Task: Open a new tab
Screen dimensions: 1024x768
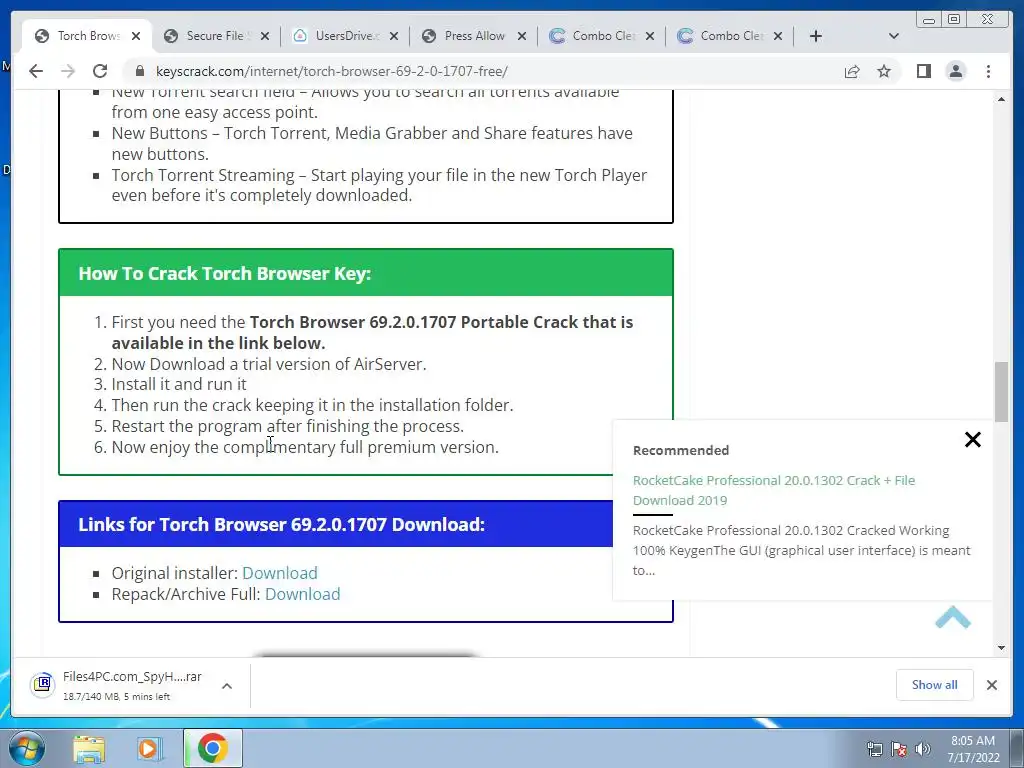Action: pos(816,36)
